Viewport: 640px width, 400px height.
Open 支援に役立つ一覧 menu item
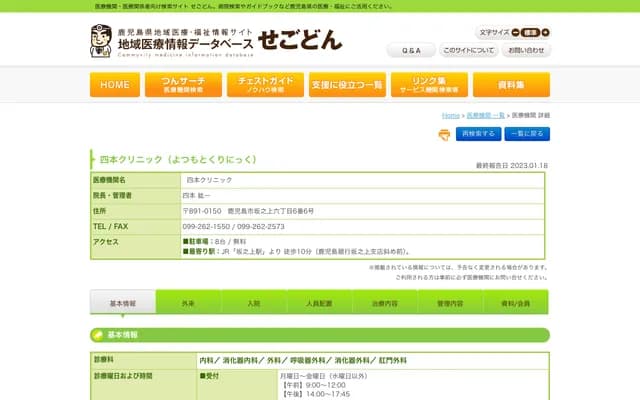pyautogui.click(x=347, y=85)
